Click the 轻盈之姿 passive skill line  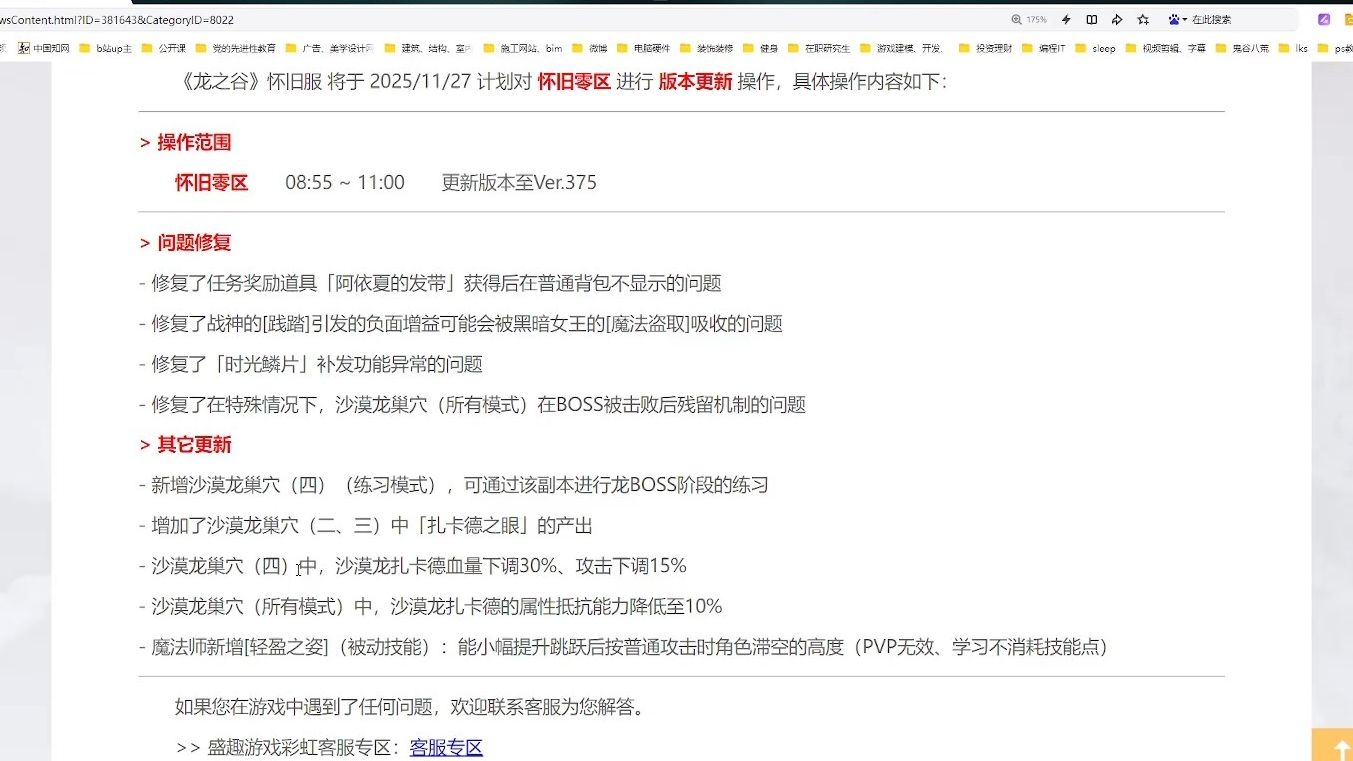coord(624,647)
